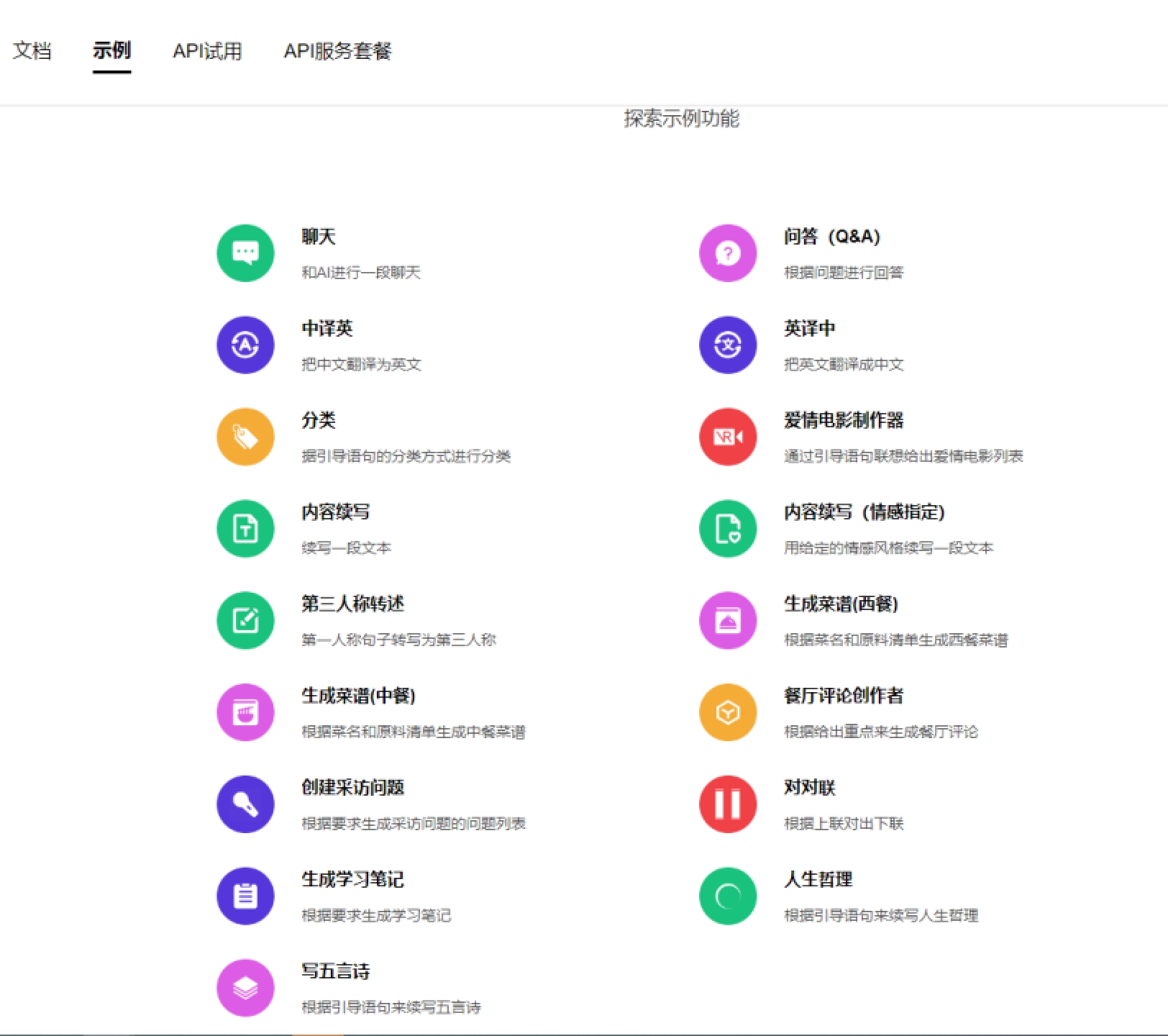Click the description 根据要求生成采访问题的问题列表
Viewport: 1168px width, 1036px height.
tap(414, 823)
